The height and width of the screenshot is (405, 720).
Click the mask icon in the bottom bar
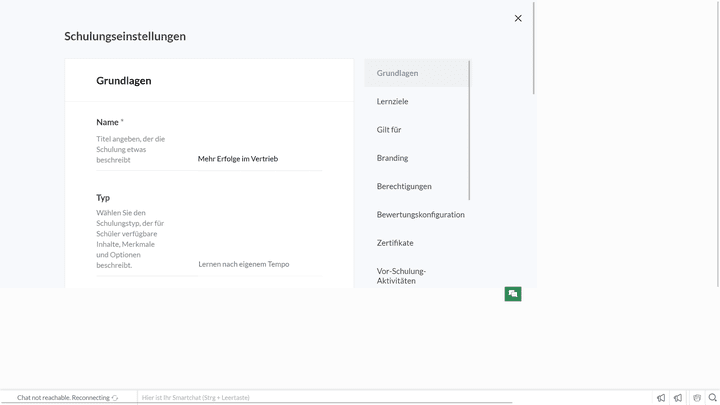pyautogui.click(x=697, y=398)
